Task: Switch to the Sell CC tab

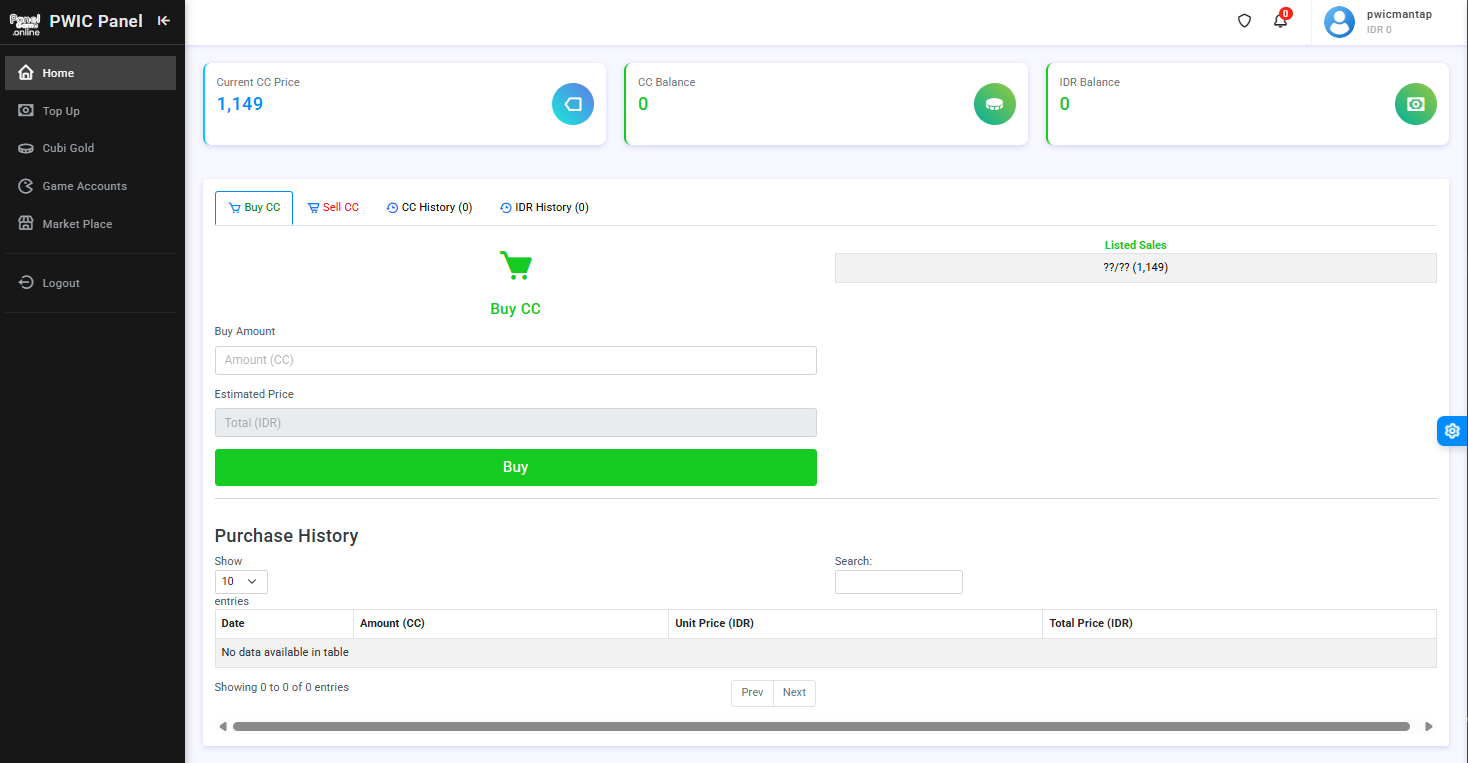Action: pyautogui.click(x=333, y=207)
